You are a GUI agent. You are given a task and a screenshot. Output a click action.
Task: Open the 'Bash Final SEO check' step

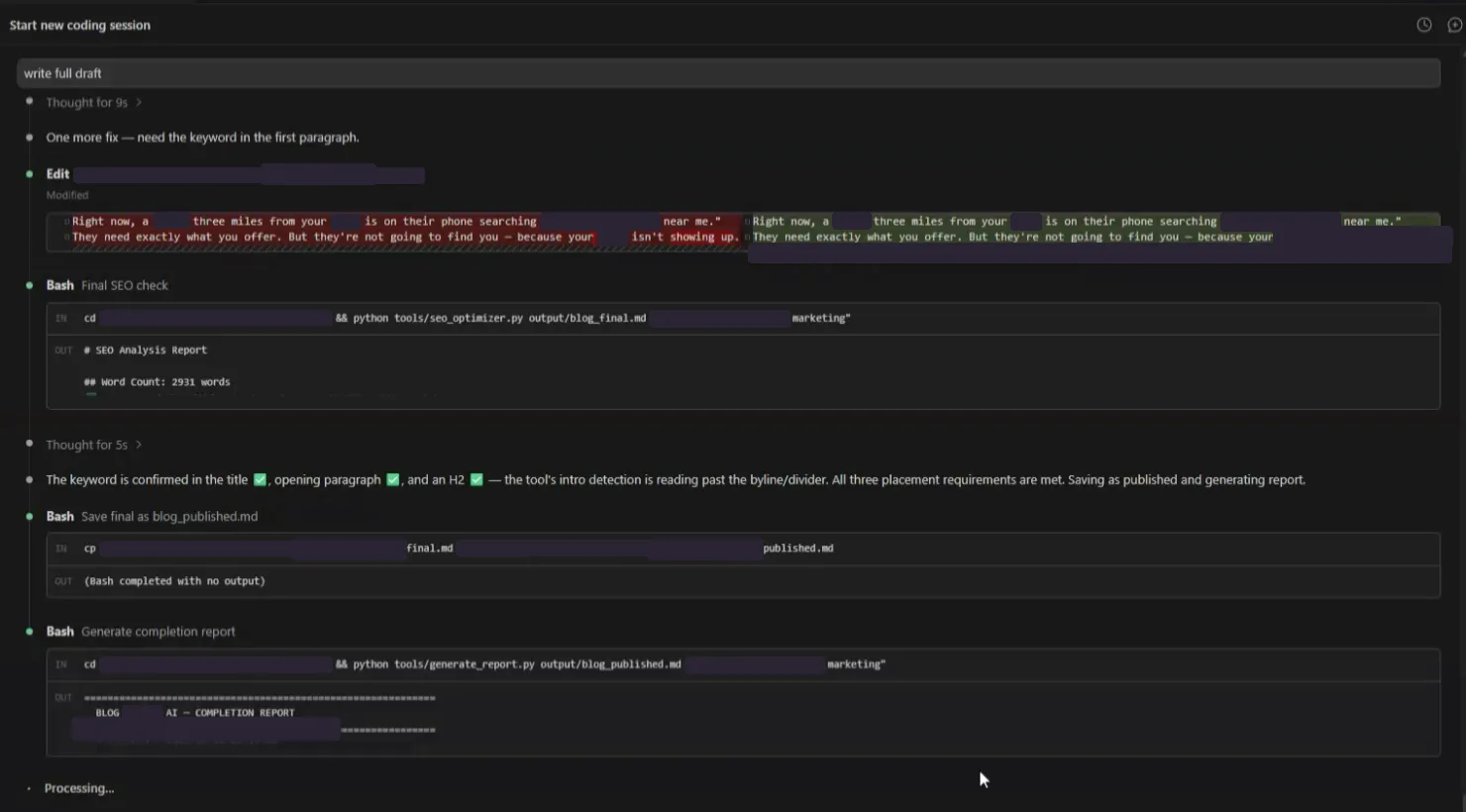107,285
